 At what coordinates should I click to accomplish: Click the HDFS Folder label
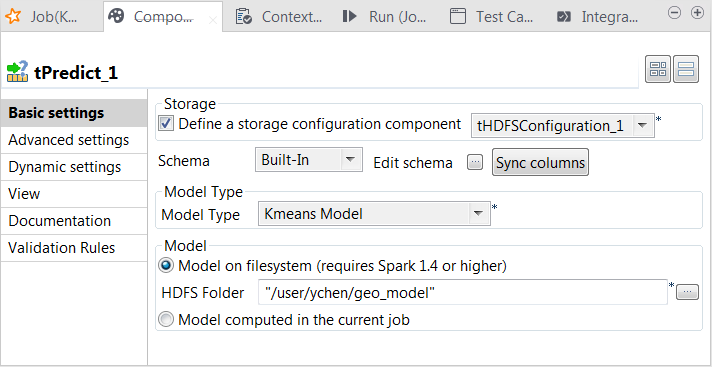(203, 293)
